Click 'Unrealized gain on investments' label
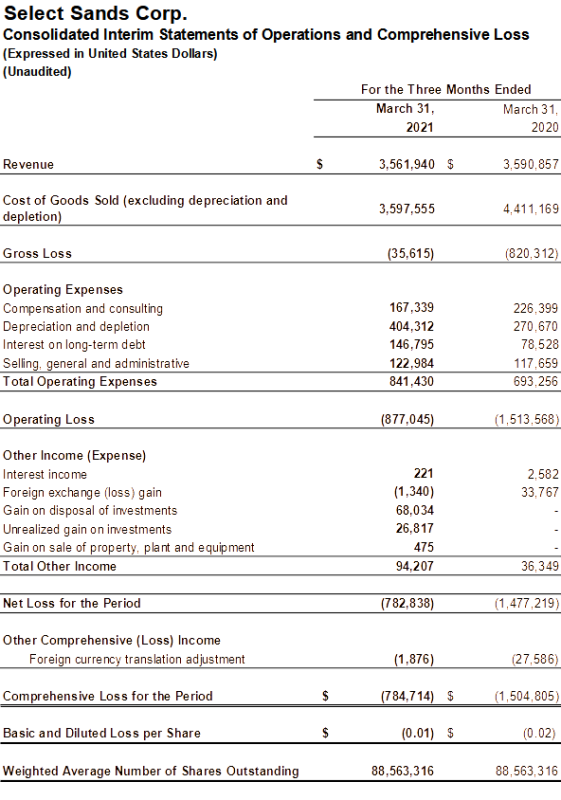This screenshot has height=800, width=561. coord(87,530)
